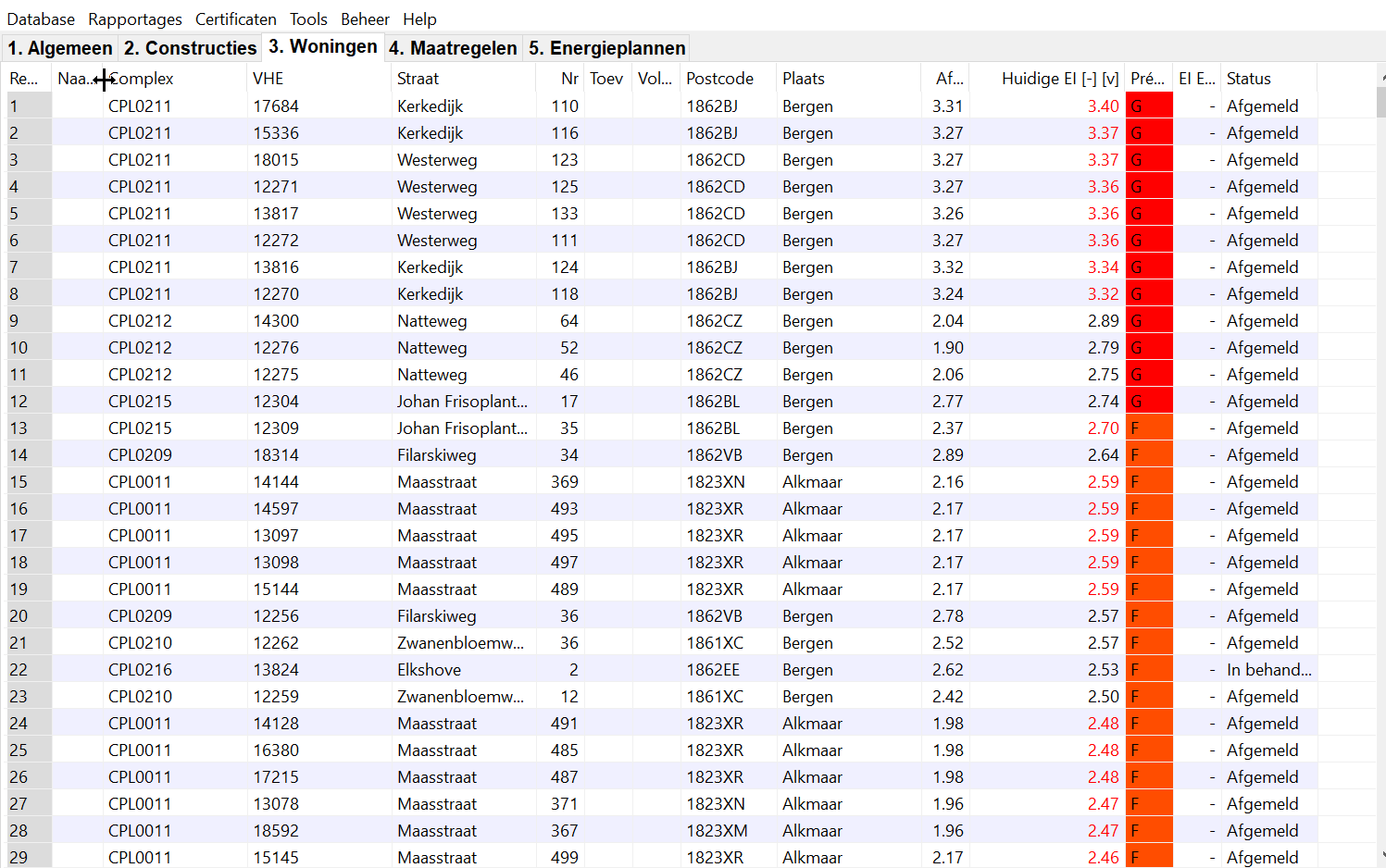Click the Vol... column header
This screenshot has height=868, width=1386.
(656, 79)
